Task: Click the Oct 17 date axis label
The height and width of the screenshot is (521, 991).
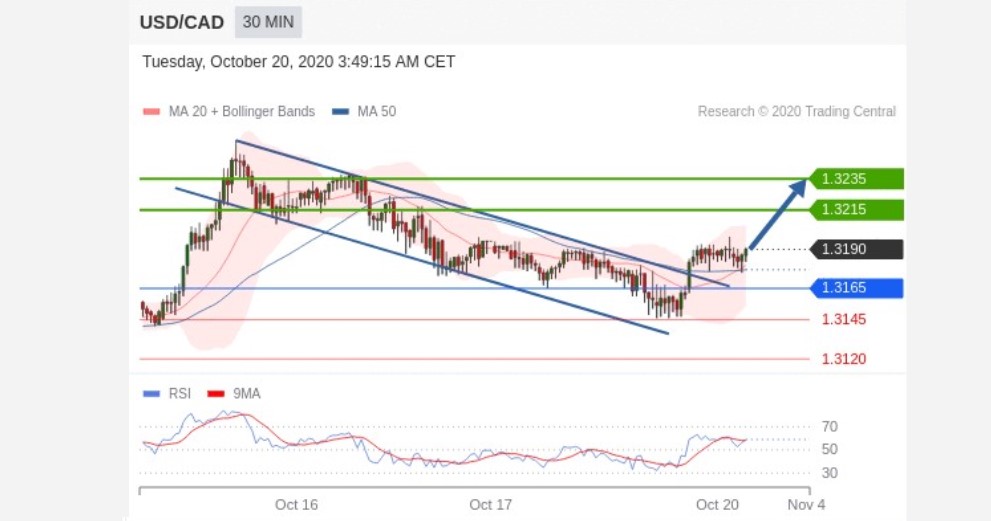Action: (x=490, y=505)
